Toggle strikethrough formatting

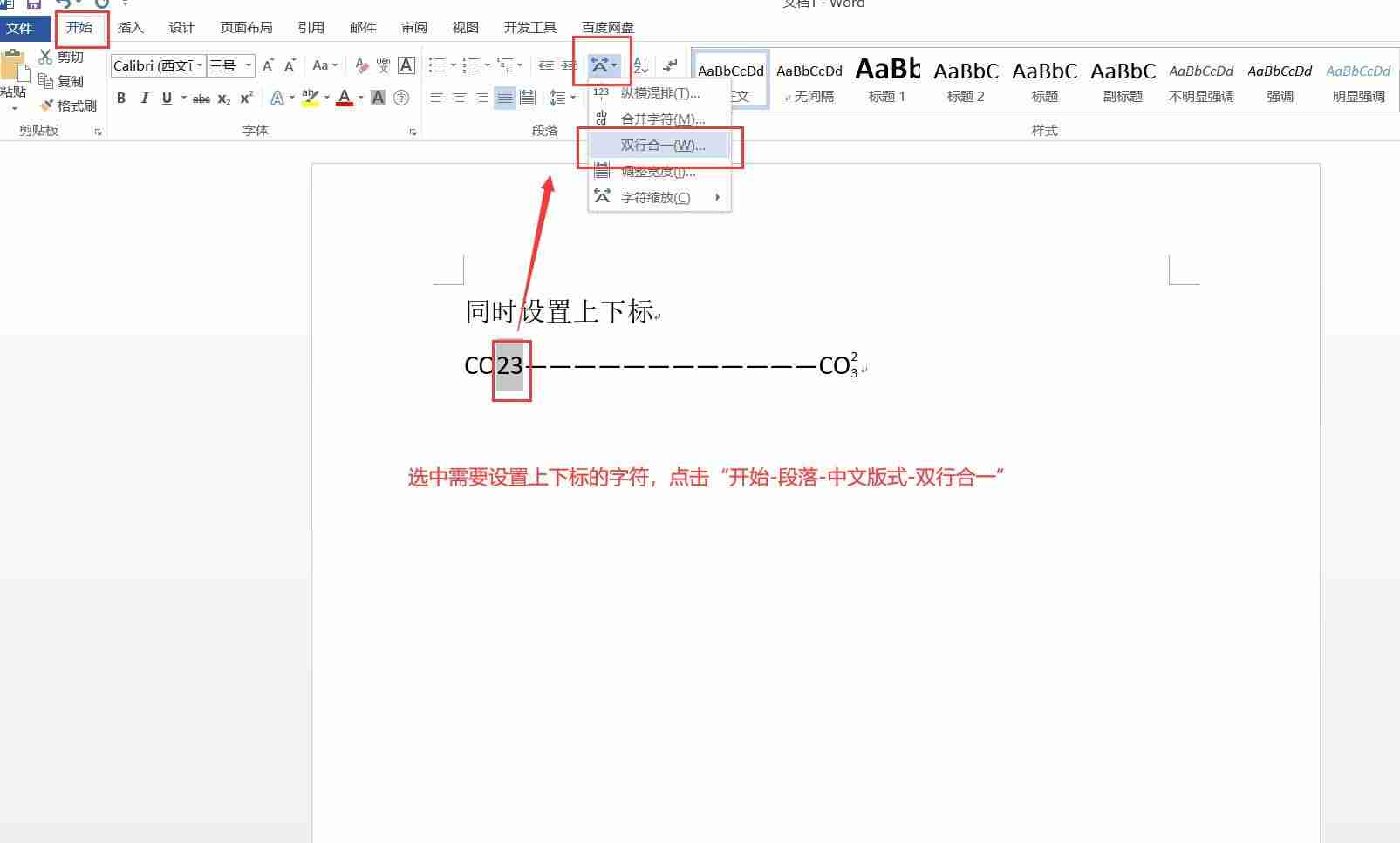click(x=201, y=98)
